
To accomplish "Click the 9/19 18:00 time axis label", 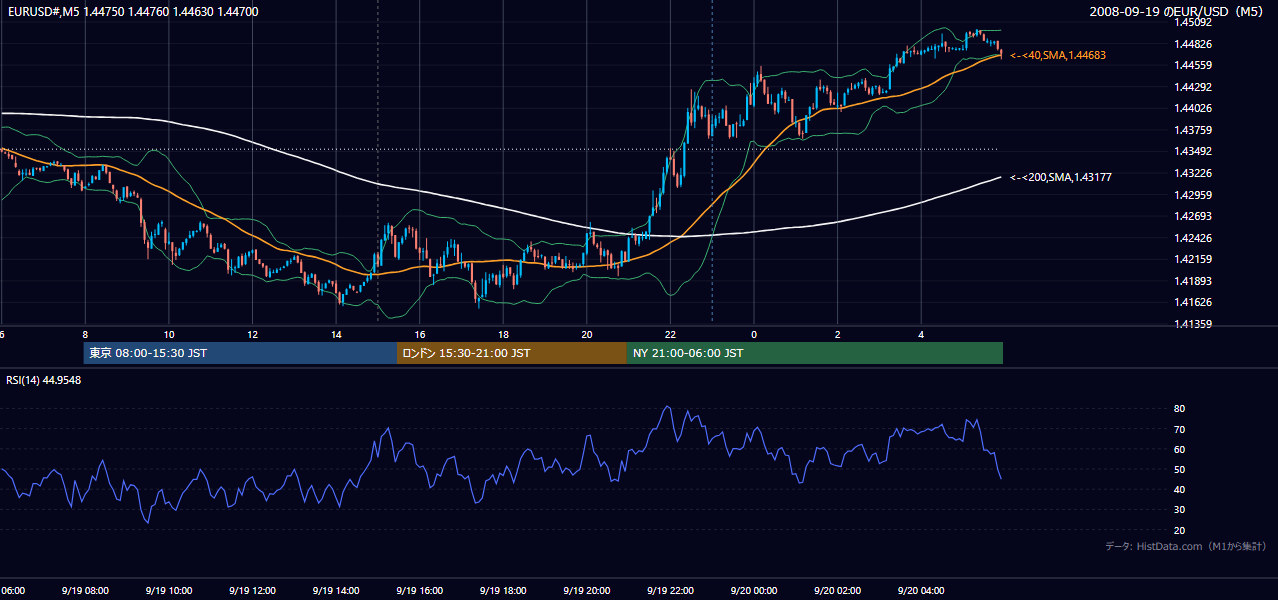I will point(503,591).
